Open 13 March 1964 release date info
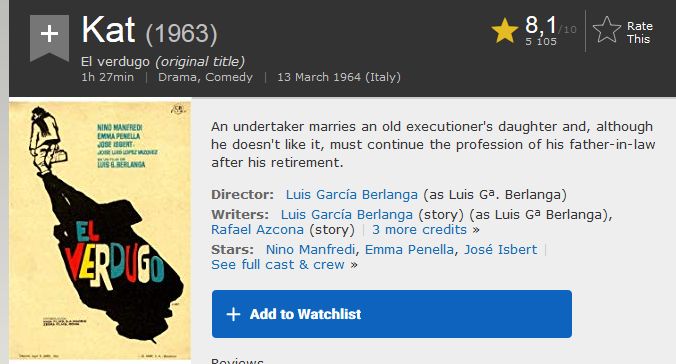Screen dimensions: 676x364 (x=339, y=77)
